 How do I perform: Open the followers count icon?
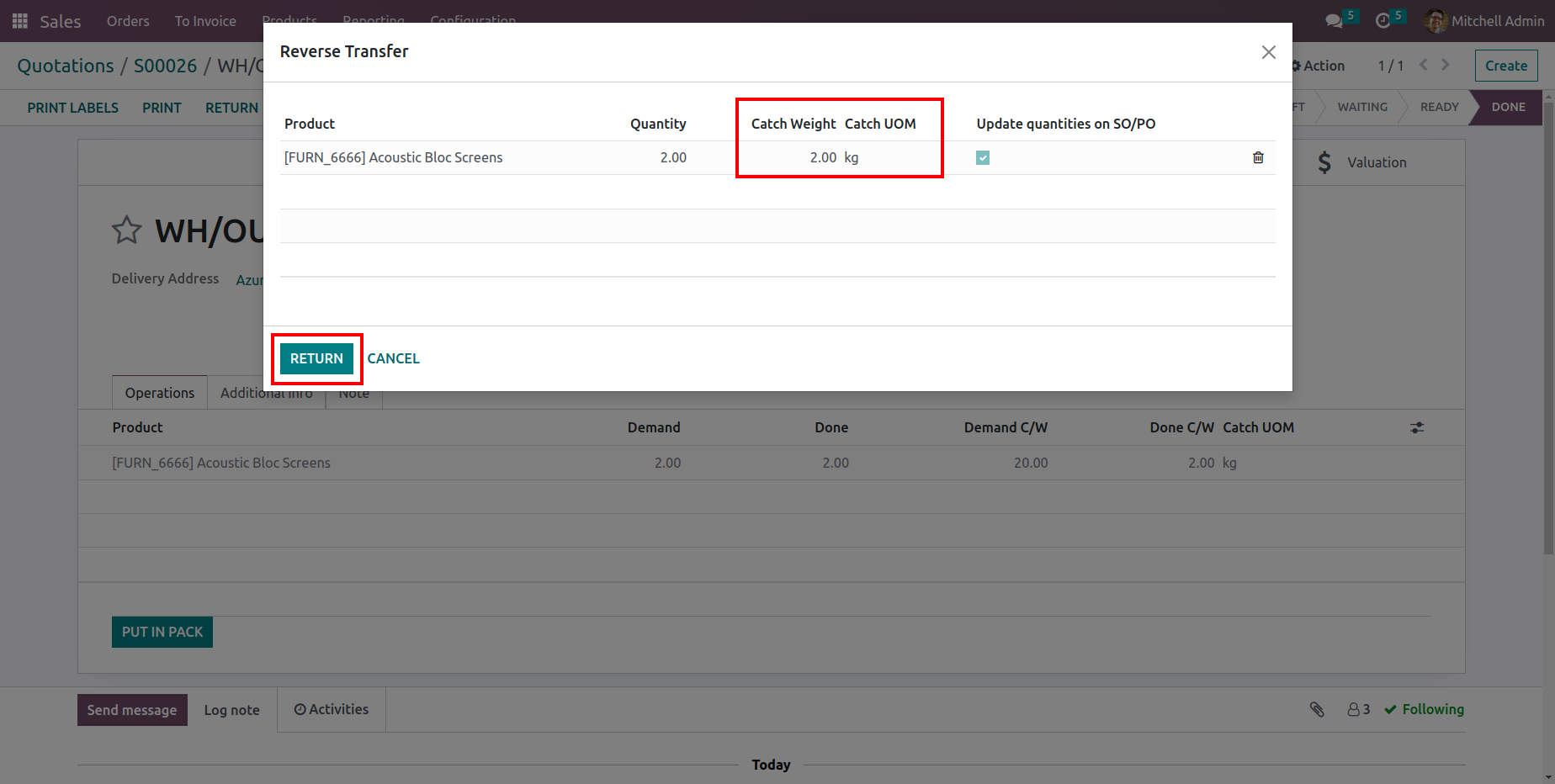click(x=1358, y=710)
